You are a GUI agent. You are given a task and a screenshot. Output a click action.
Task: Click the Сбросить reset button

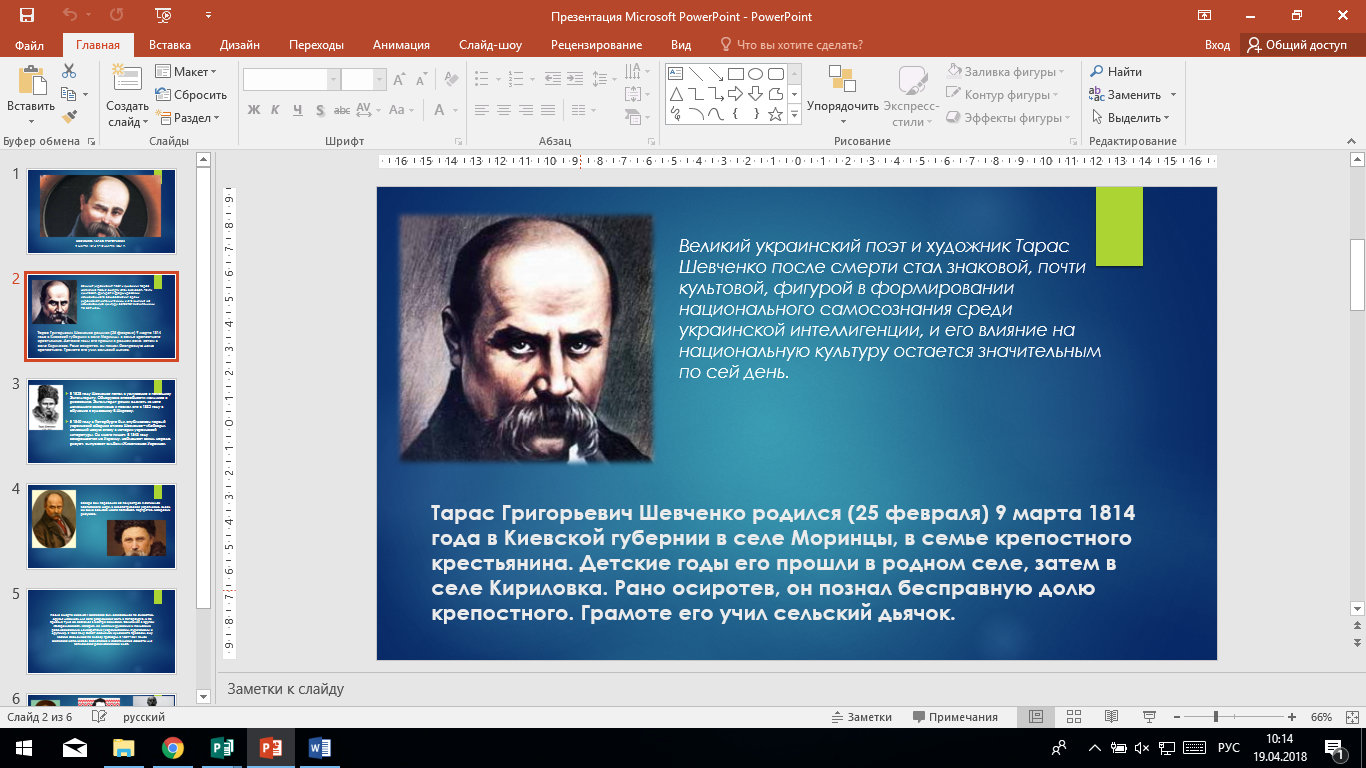[x=191, y=95]
